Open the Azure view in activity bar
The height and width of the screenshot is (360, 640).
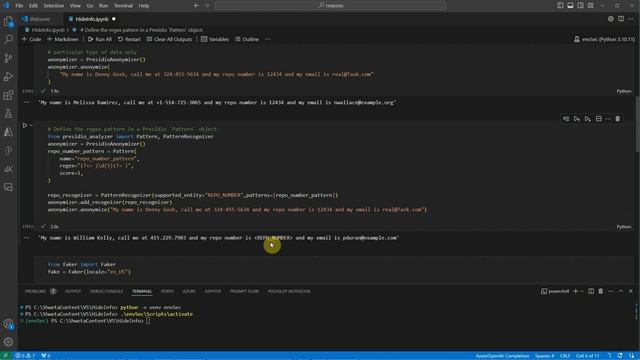point(8,132)
